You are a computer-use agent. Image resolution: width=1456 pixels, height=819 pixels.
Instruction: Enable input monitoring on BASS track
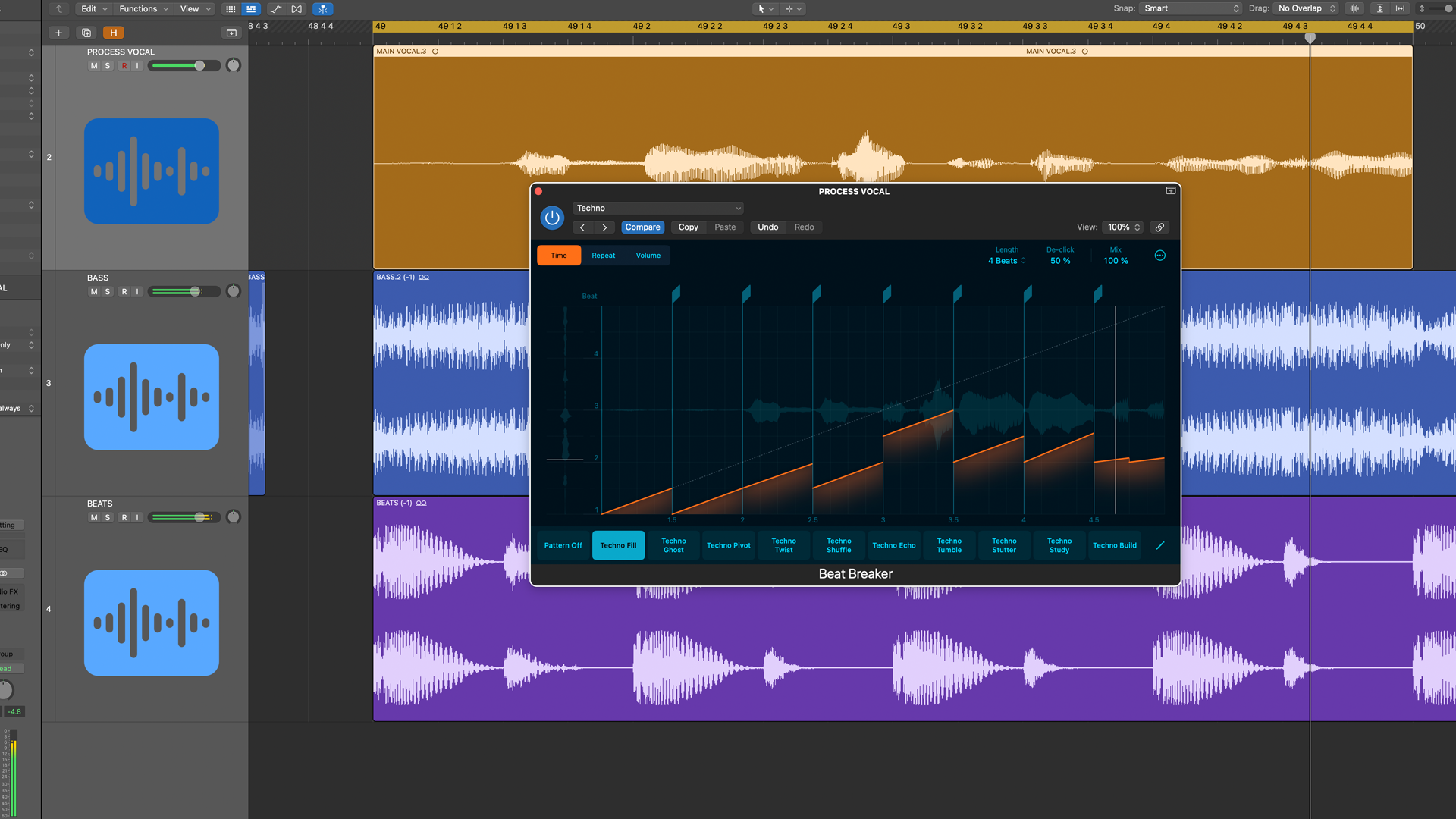pyautogui.click(x=137, y=292)
